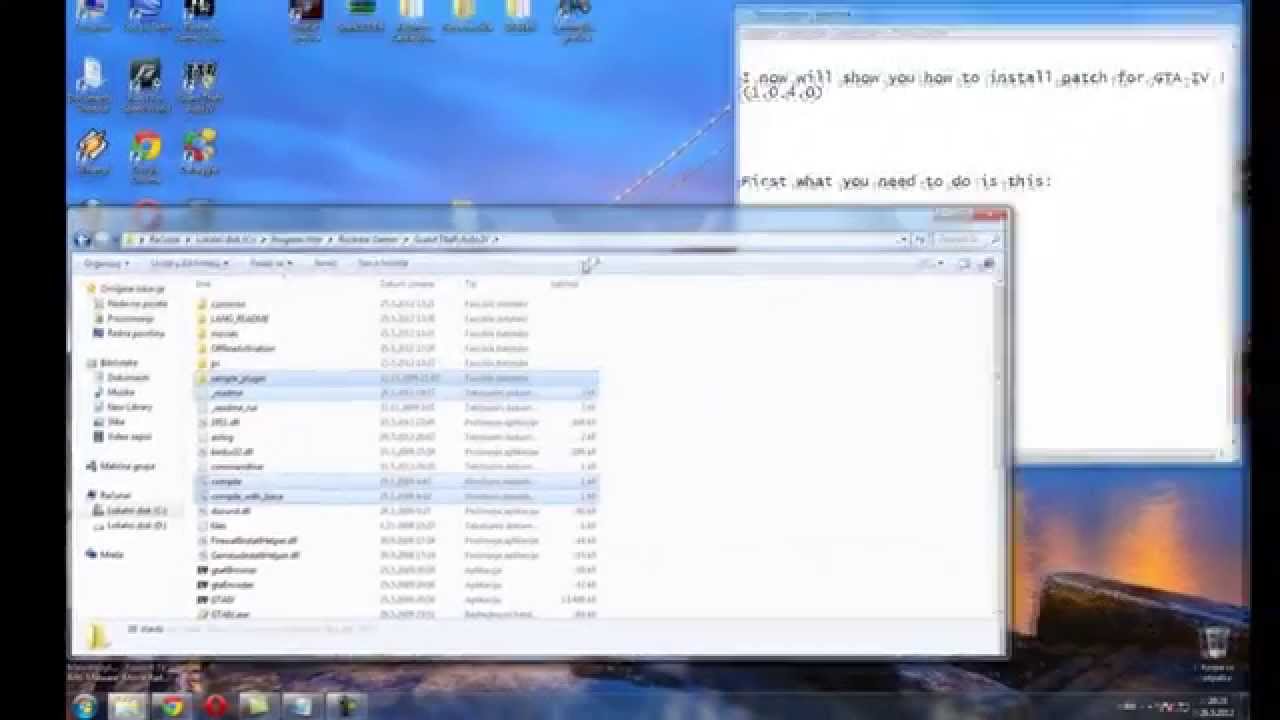The height and width of the screenshot is (720, 1280).
Task: Open Explorer help icon
Action: pos(987,264)
